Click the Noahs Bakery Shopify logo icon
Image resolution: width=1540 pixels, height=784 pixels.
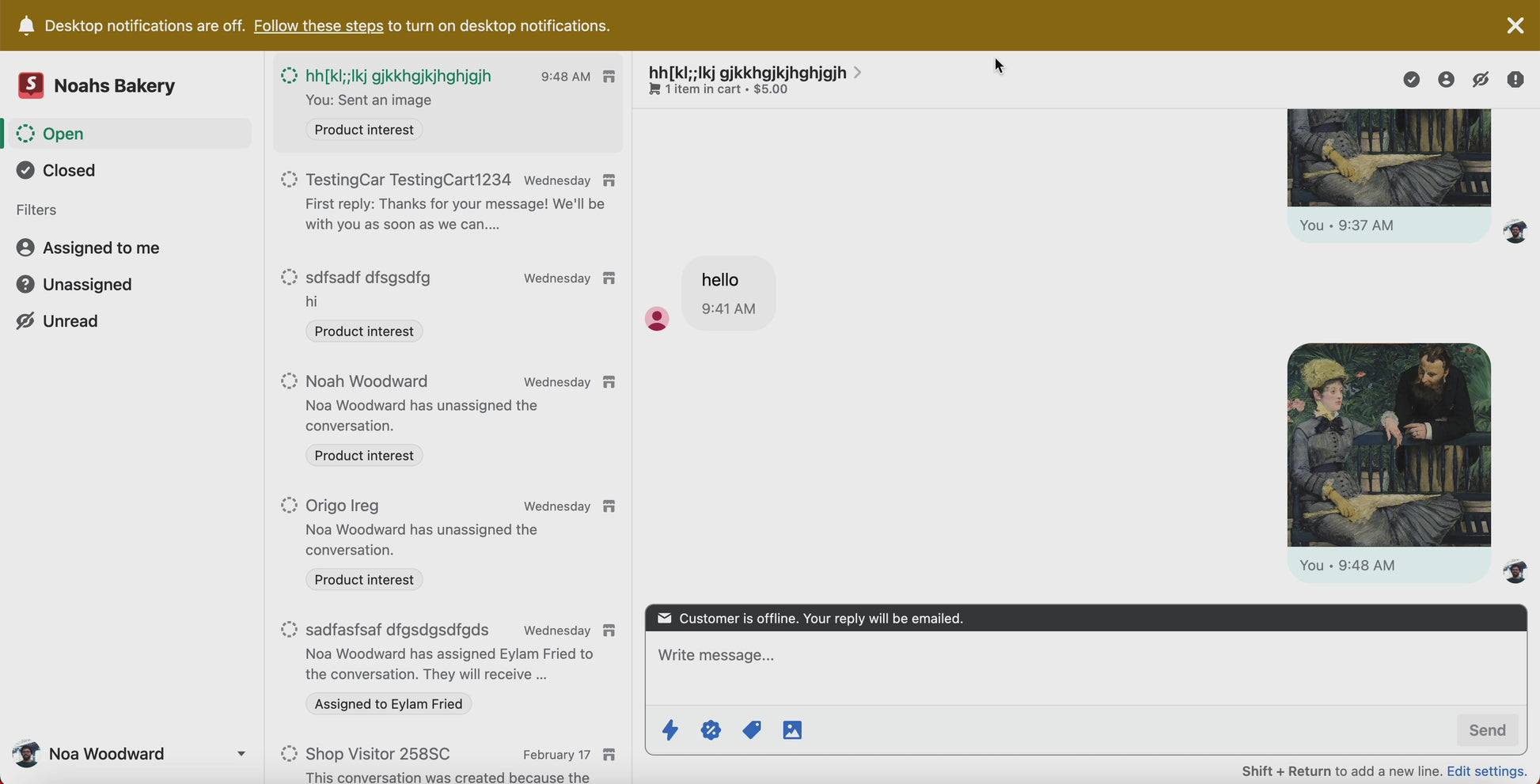tap(31, 85)
